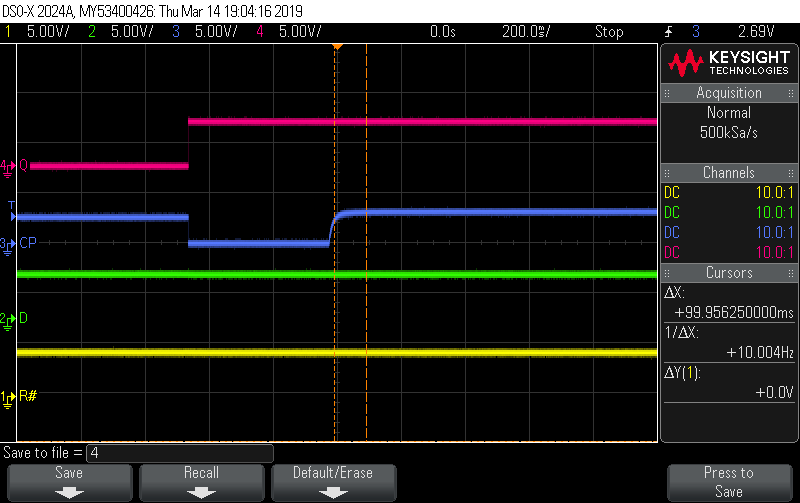This screenshot has width=800, height=503.
Task: Click the ΔY(1) value +0.0V
Action: pyautogui.click(x=774, y=392)
